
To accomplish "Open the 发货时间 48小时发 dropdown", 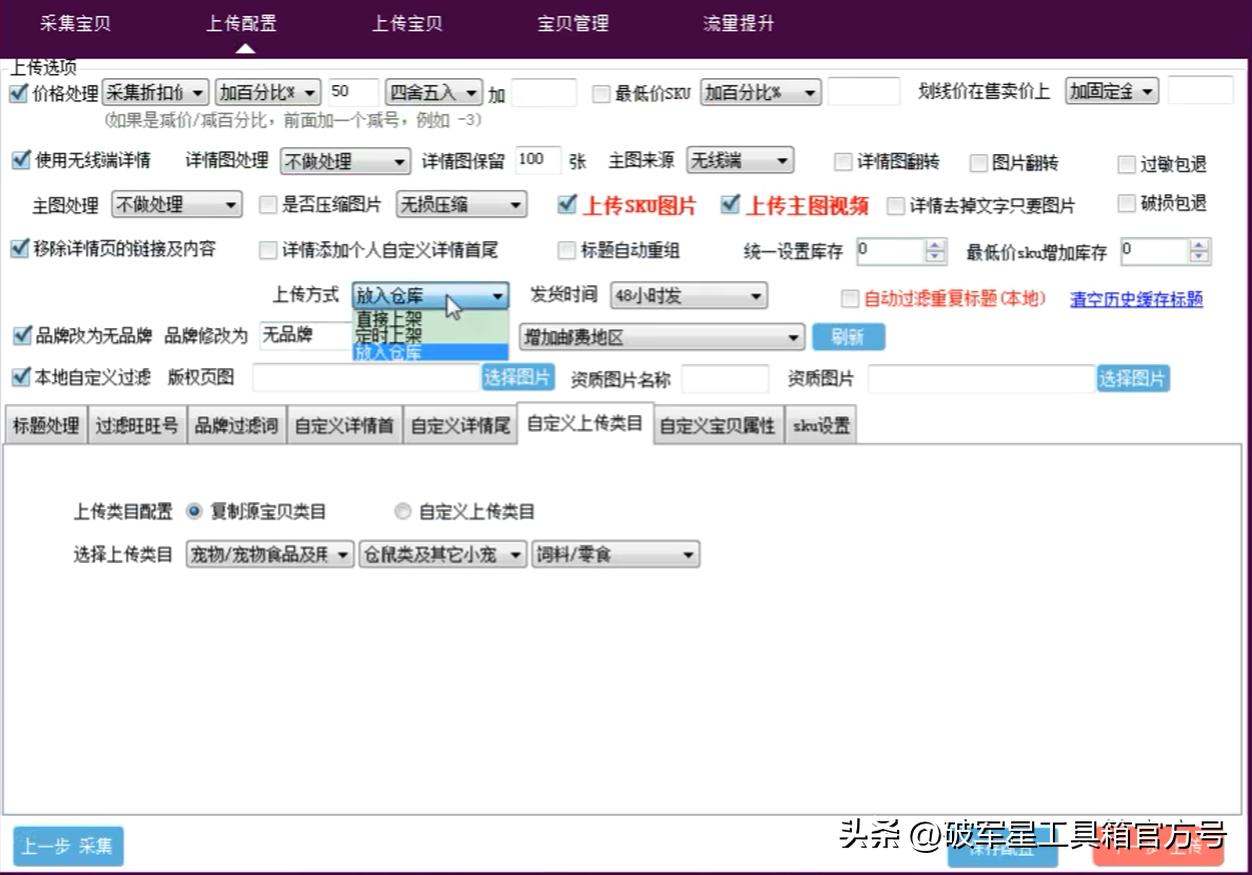I will pyautogui.click(x=688, y=296).
